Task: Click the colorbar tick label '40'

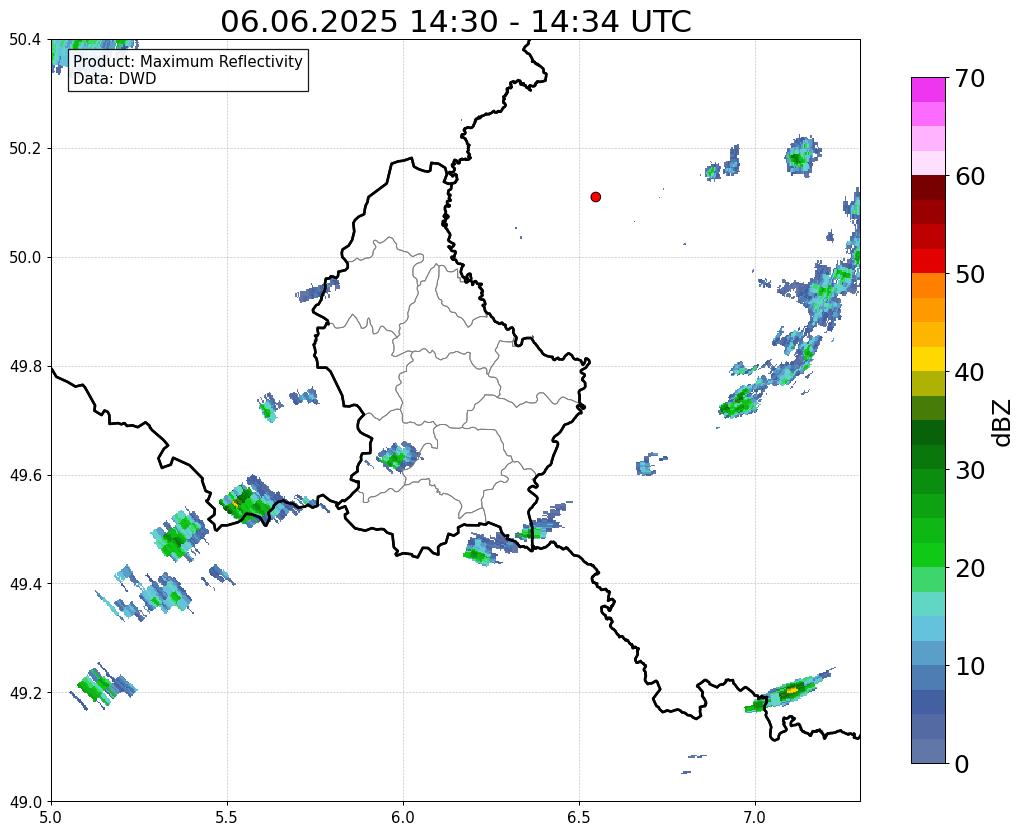Action: (x=969, y=372)
